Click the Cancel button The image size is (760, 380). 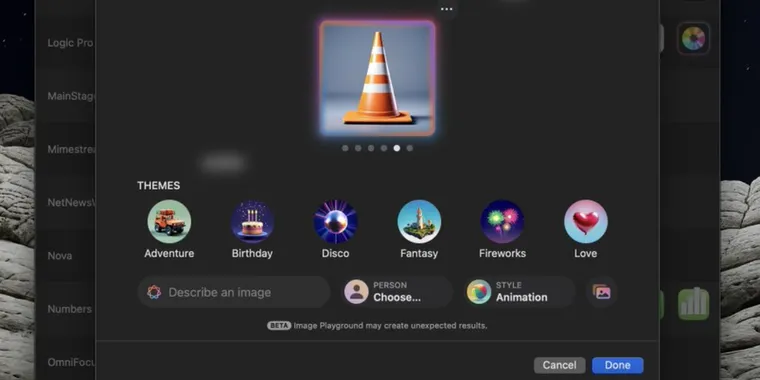click(x=559, y=365)
